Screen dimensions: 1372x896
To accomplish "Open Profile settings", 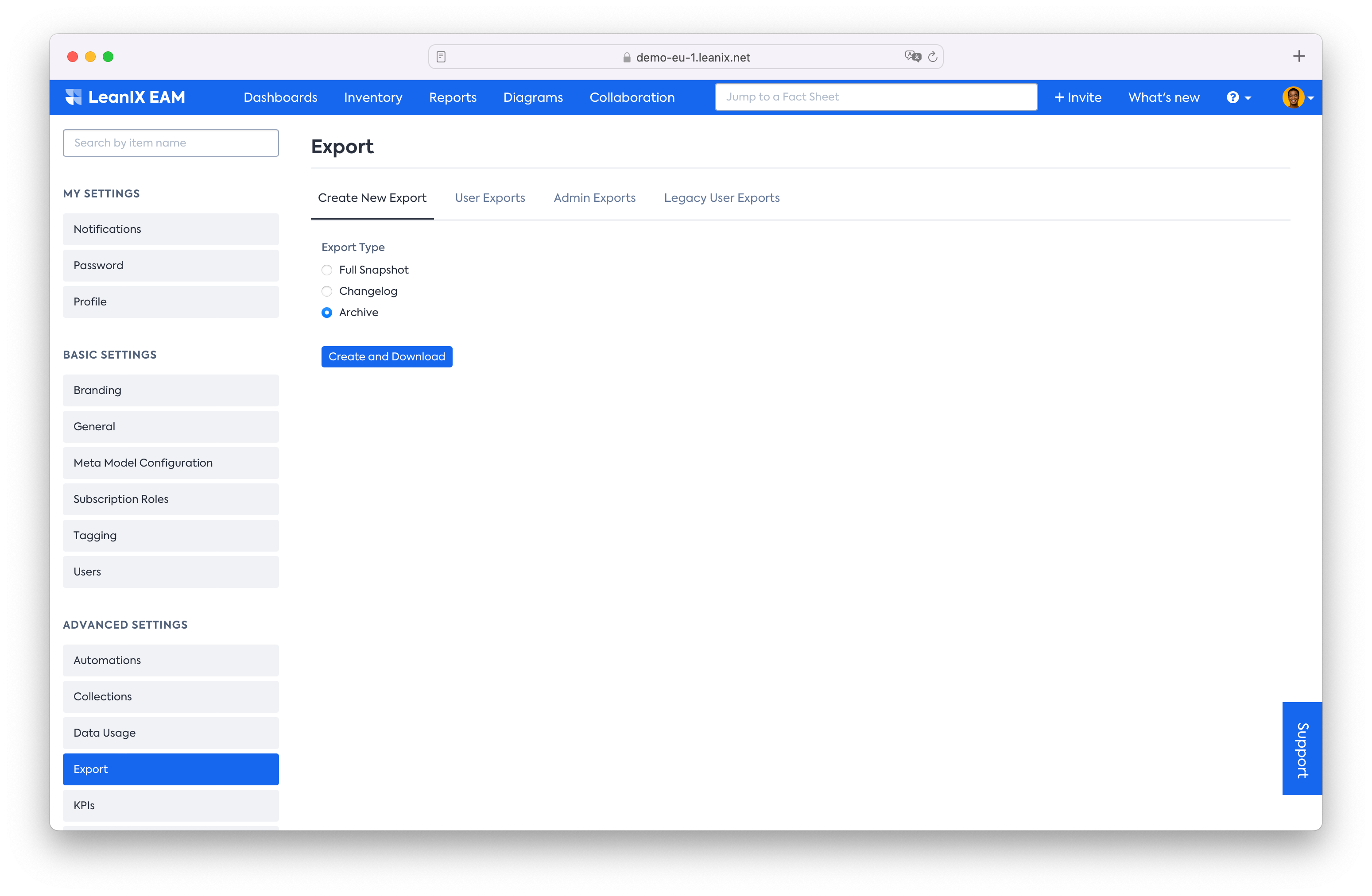I will point(171,302).
